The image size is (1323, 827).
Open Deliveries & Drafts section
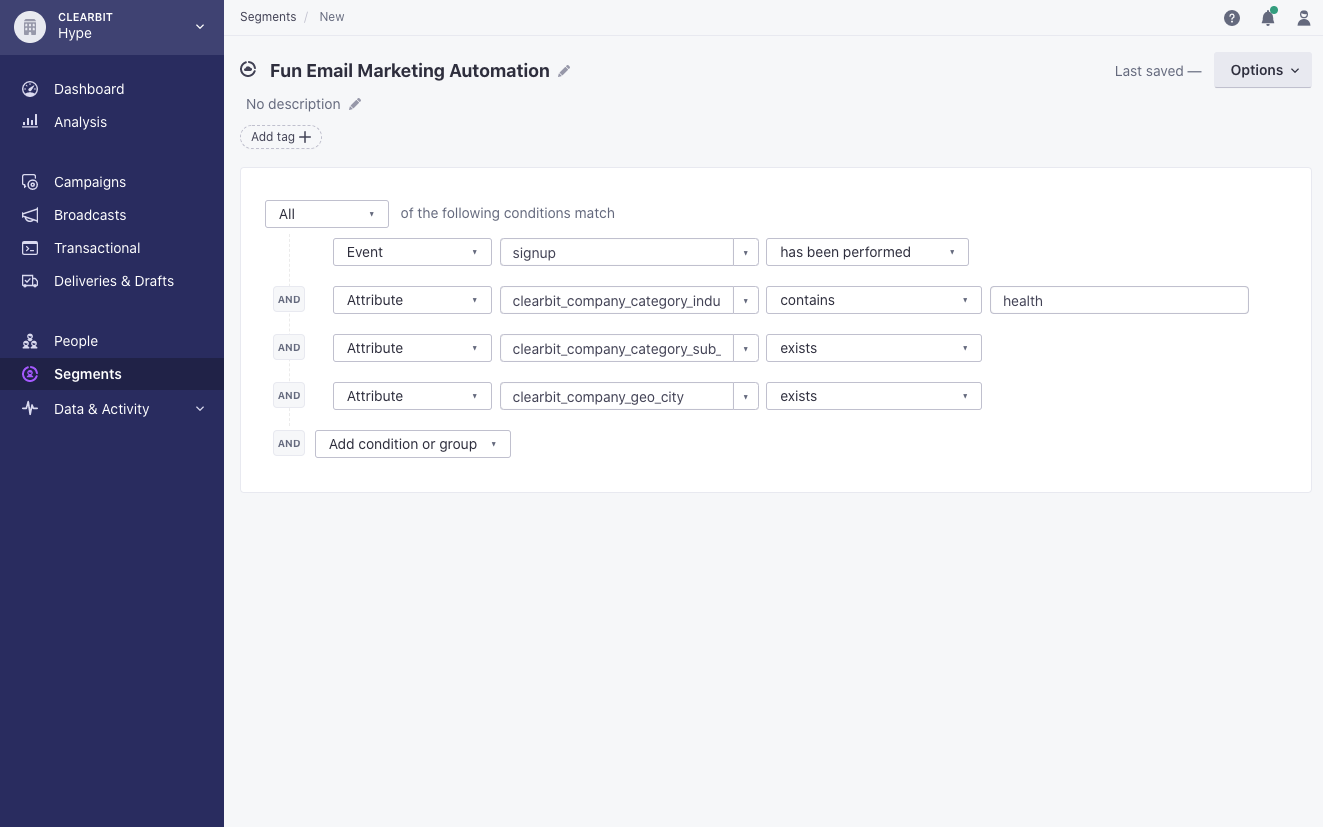[113, 281]
